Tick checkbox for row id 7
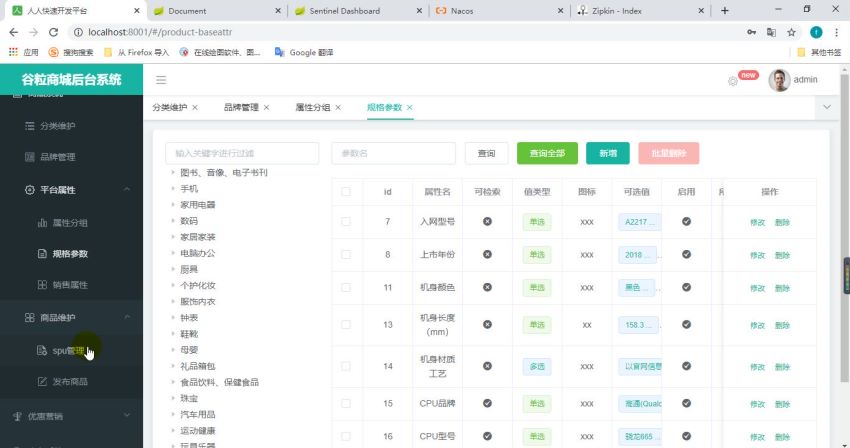 [346, 221]
